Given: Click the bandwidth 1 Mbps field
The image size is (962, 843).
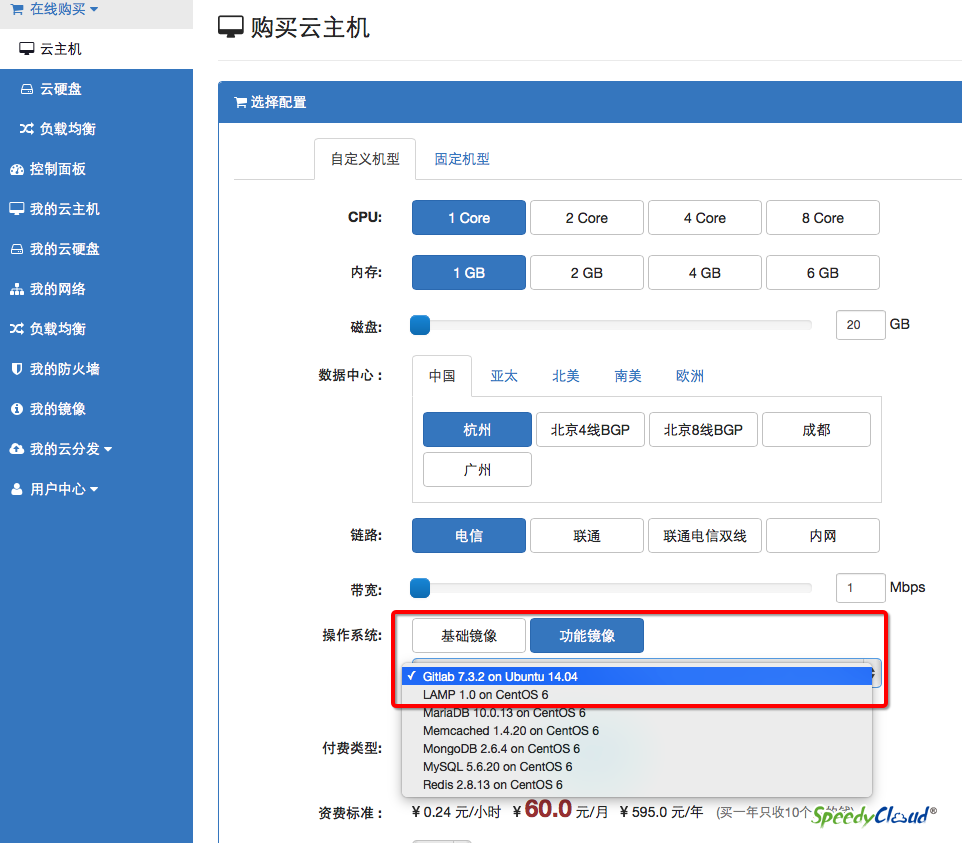Looking at the screenshot, I should [x=860, y=588].
